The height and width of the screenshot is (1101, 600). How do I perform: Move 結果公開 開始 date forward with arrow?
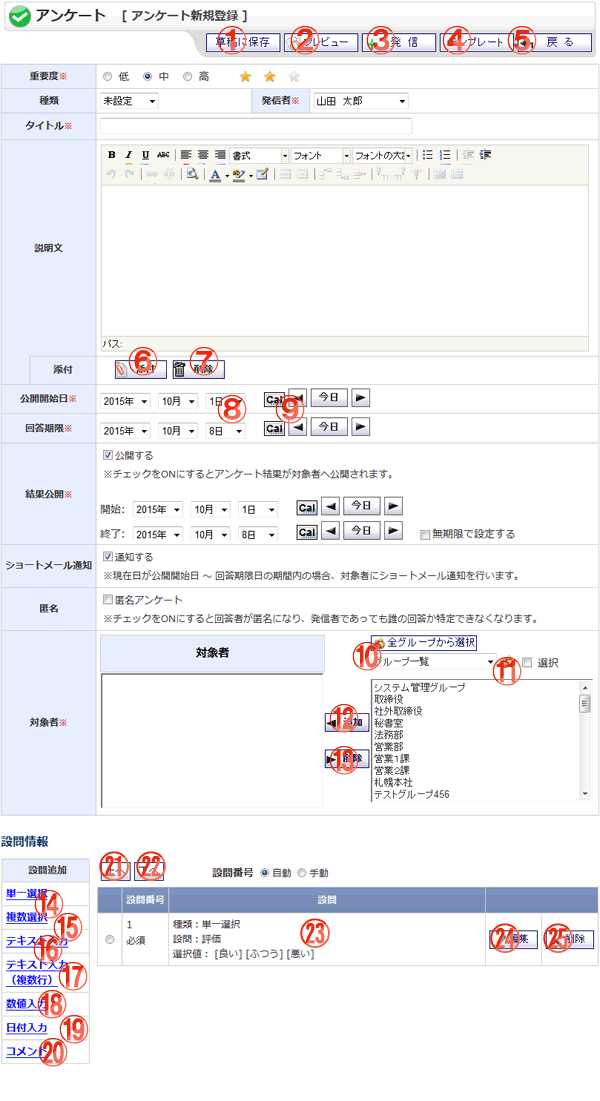[x=393, y=506]
